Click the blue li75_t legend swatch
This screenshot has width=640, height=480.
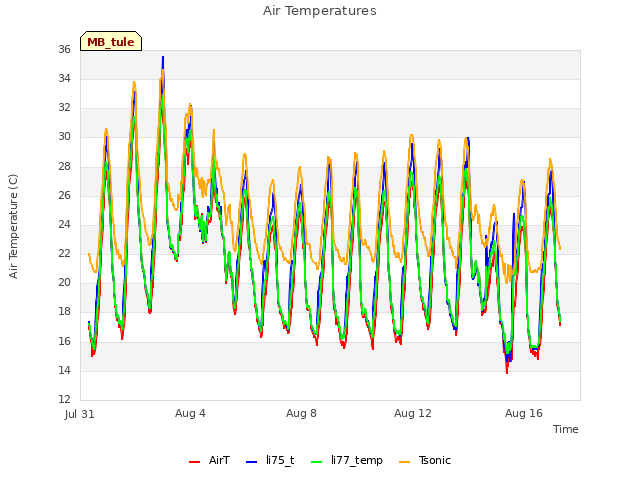[251, 462]
